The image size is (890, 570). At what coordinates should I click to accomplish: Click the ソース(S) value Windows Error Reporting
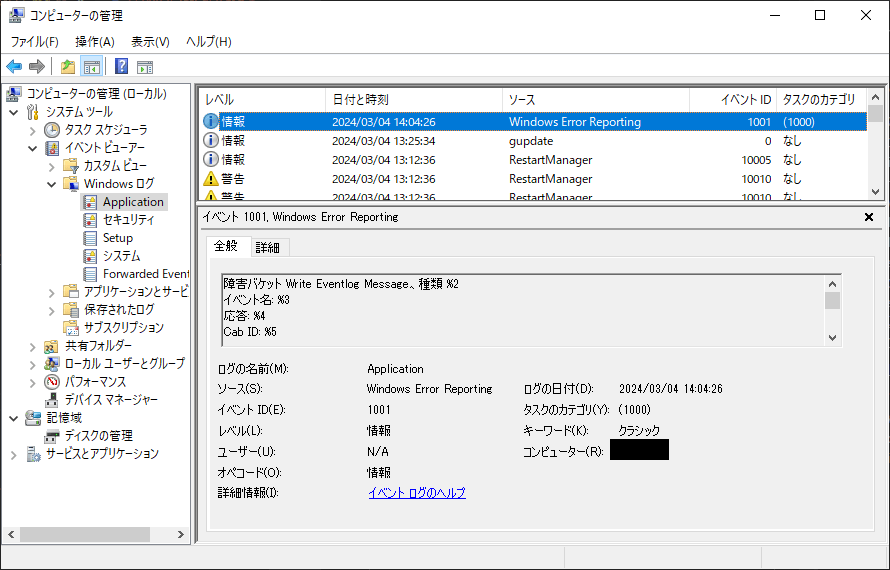pos(430,389)
